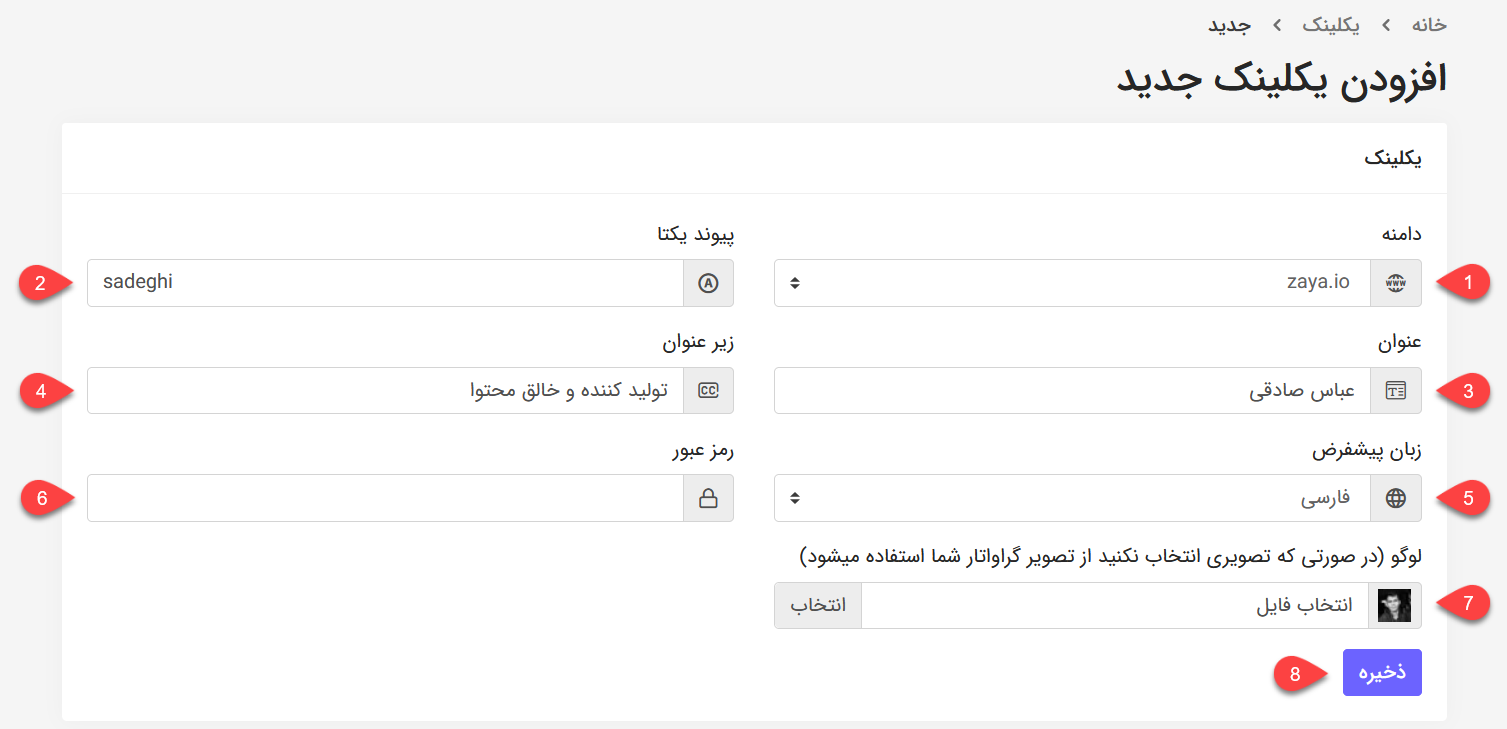Click the انتخاب فایل file input area
The height and width of the screenshot is (729, 1507).
tap(1115, 605)
